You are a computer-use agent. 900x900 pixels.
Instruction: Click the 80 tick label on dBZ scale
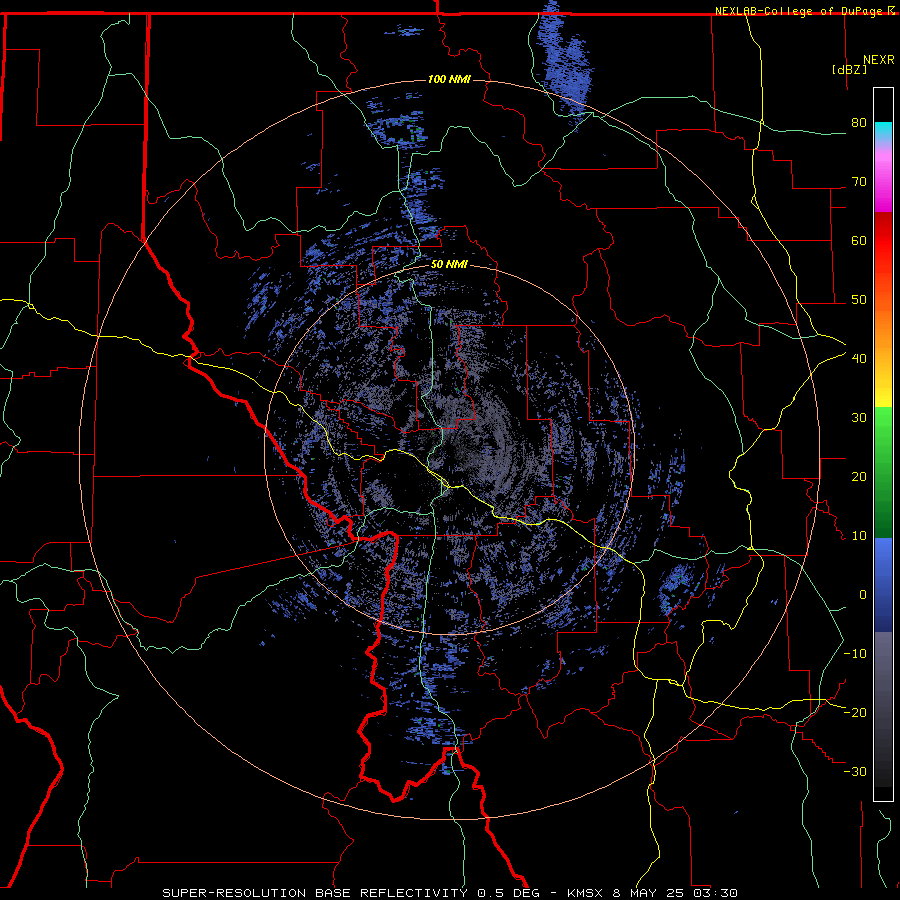[x=859, y=122]
